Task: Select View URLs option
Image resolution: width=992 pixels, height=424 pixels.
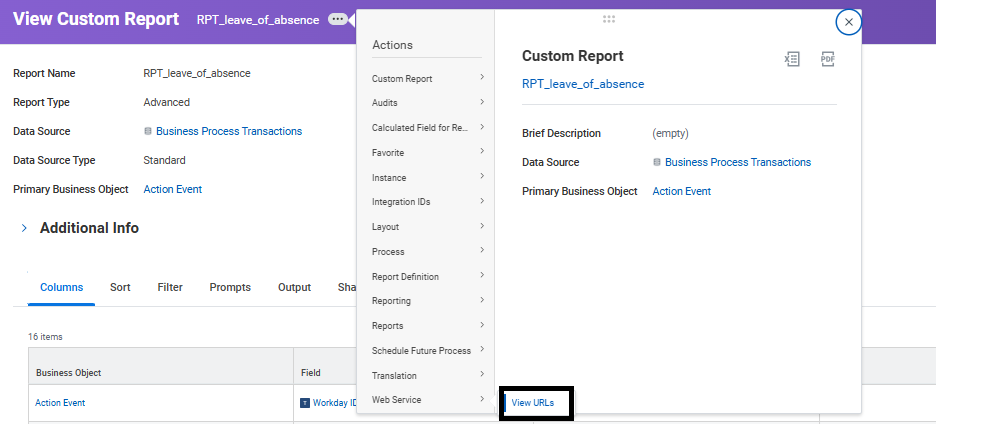Action: [533, 402]
